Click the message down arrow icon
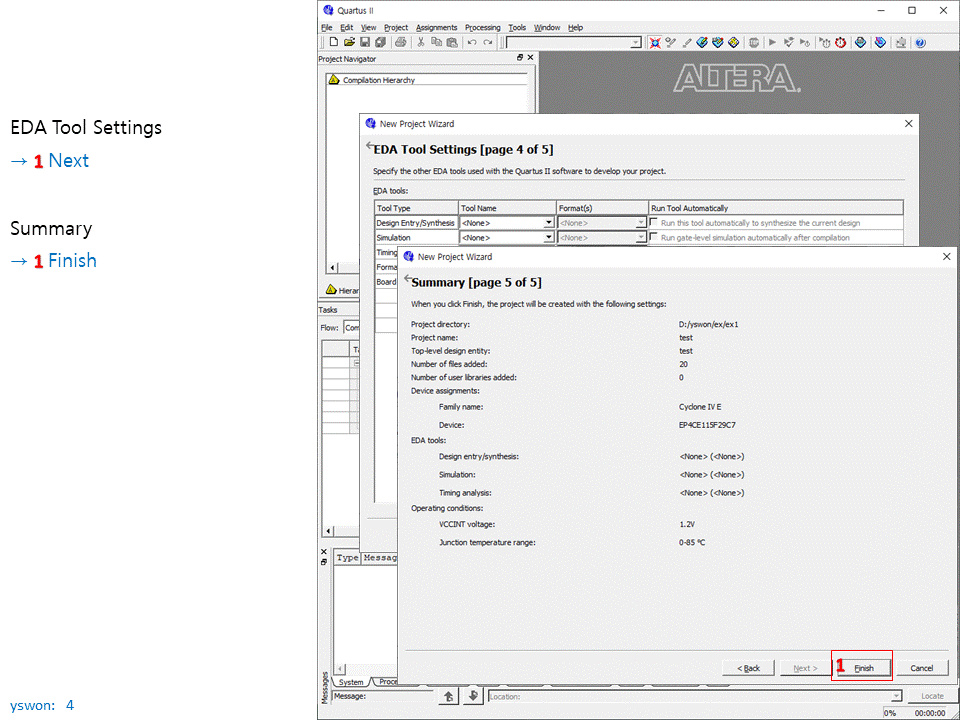This screenshot has height=720, width=960. [473, 696]
